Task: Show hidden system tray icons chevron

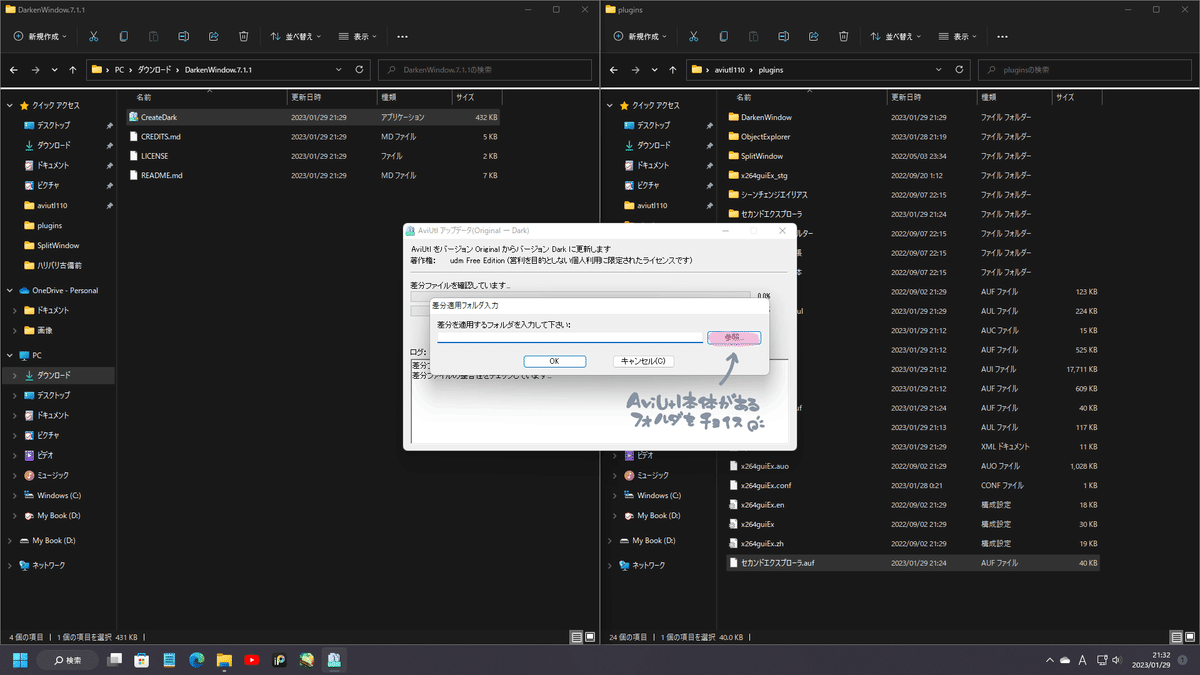Action: (x=1049, y=660)
